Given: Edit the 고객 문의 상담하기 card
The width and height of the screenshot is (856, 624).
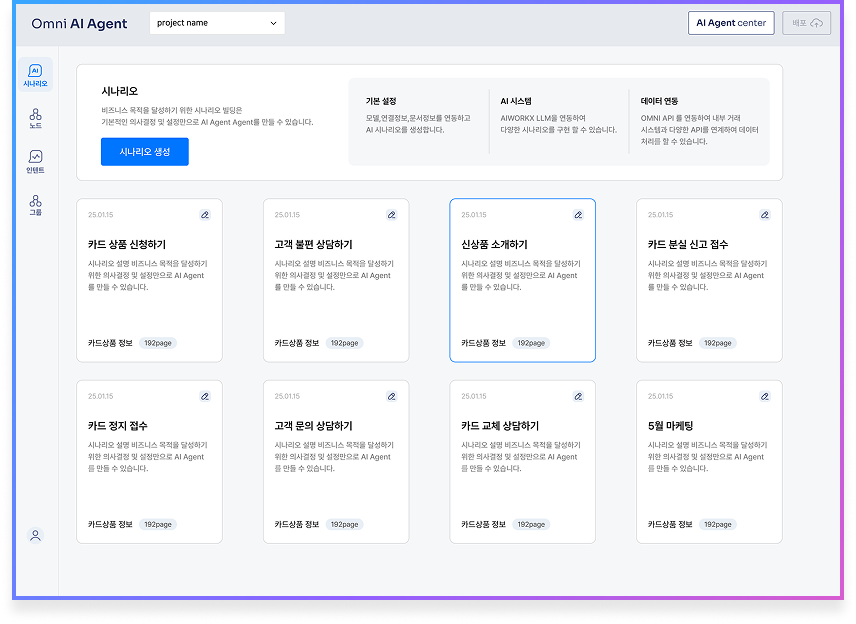Looking at the screenshot, I should [x=391, y=396].
